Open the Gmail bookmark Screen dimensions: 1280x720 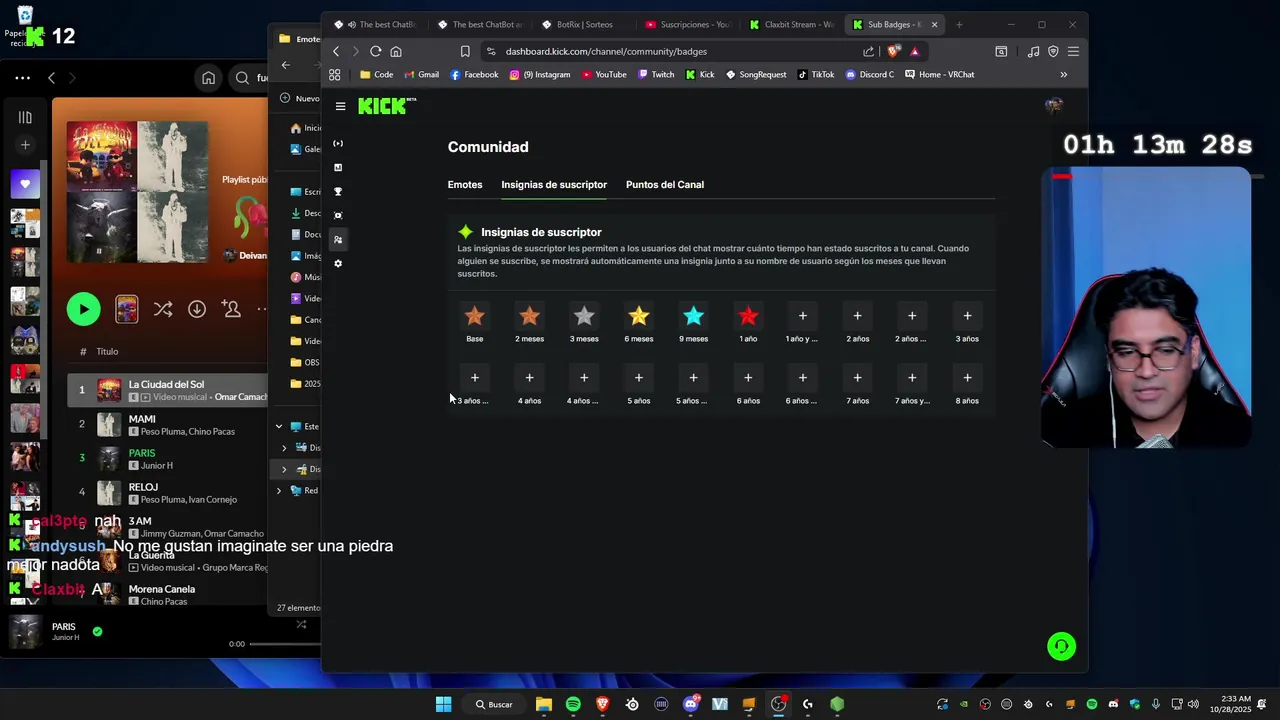(x=421, y=74)
